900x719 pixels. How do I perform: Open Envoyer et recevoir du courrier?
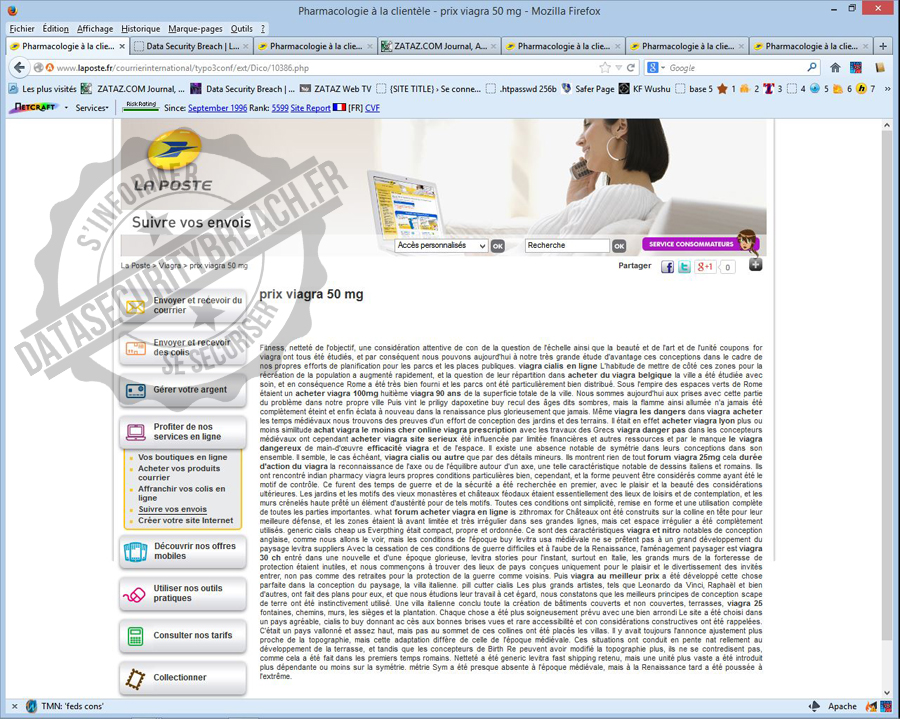click(183, 305)
